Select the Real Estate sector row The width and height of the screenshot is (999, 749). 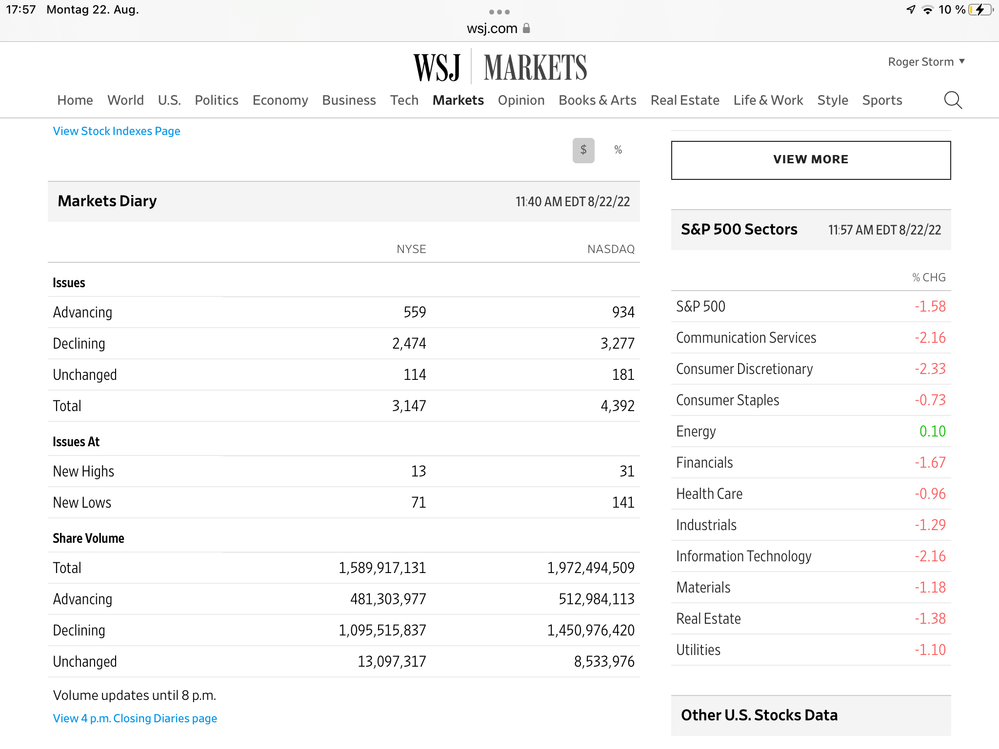[x=810, y=618]
